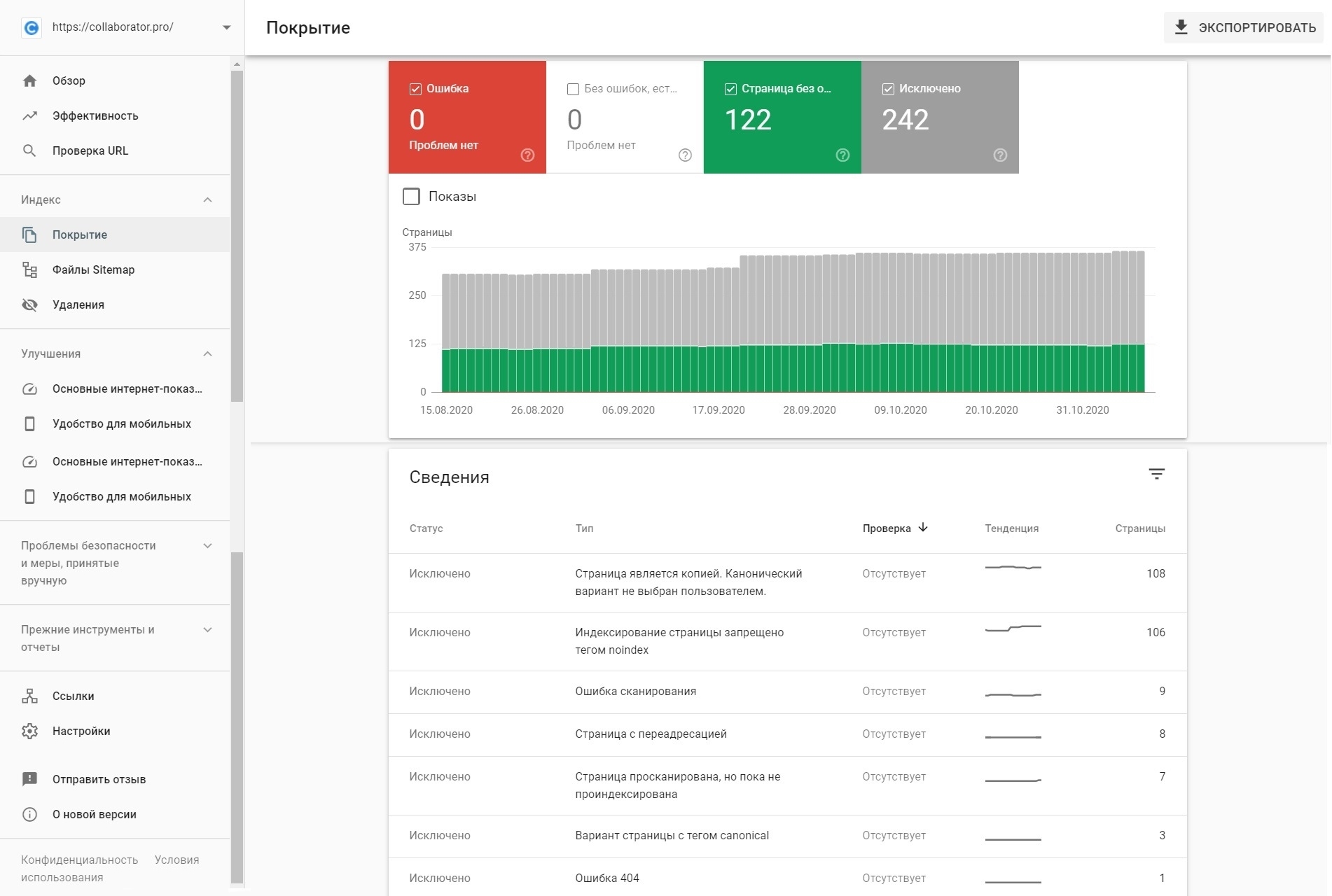The height and width of the screenshot is (896, 1332).
Task: Select the Удобство для мобильных phone icon
Action: [30, 423]
